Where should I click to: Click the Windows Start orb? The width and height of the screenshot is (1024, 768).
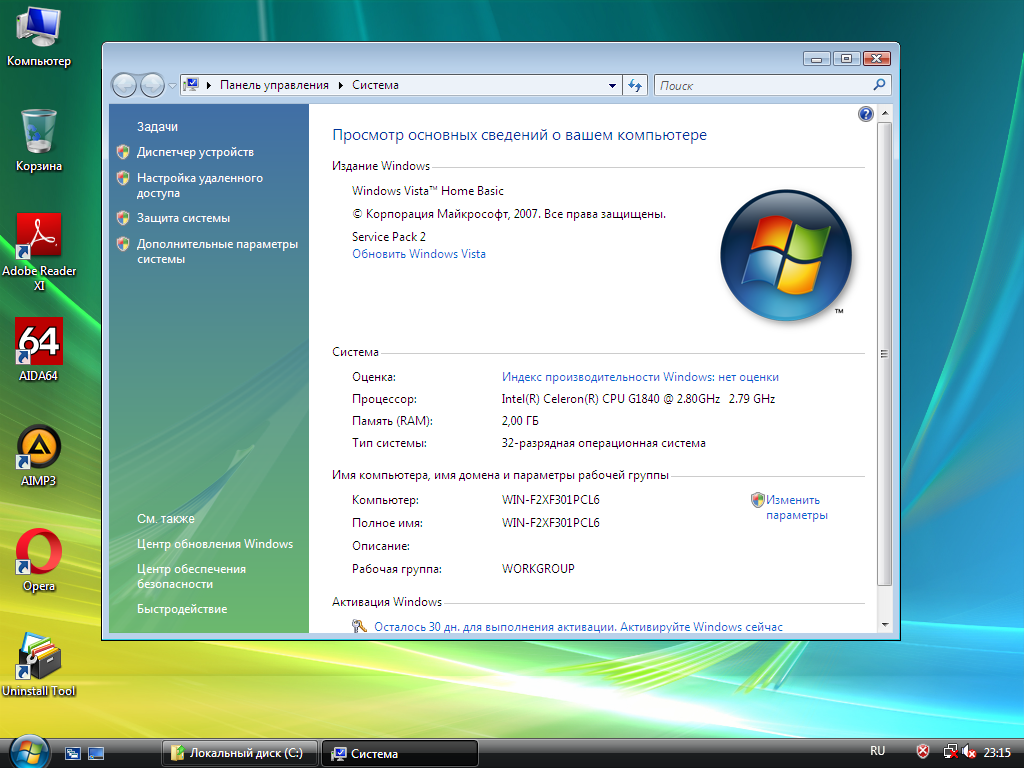[28, 751]
